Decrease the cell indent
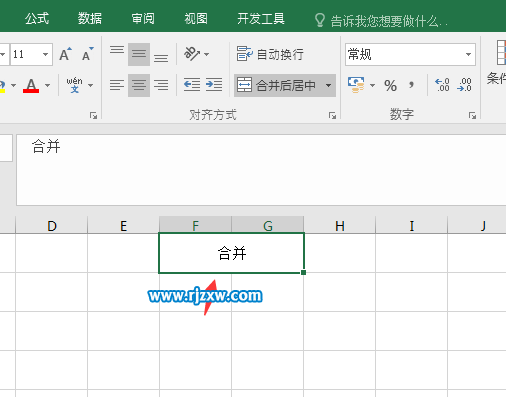 (192, 85)
